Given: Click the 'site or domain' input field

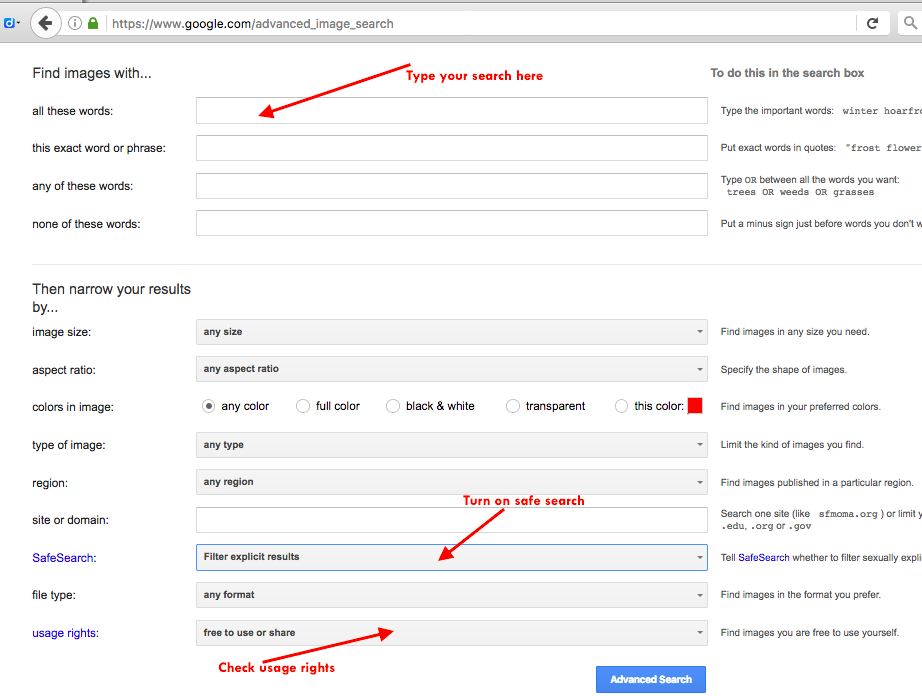Looking at the screenshot, I should [452, 520].
